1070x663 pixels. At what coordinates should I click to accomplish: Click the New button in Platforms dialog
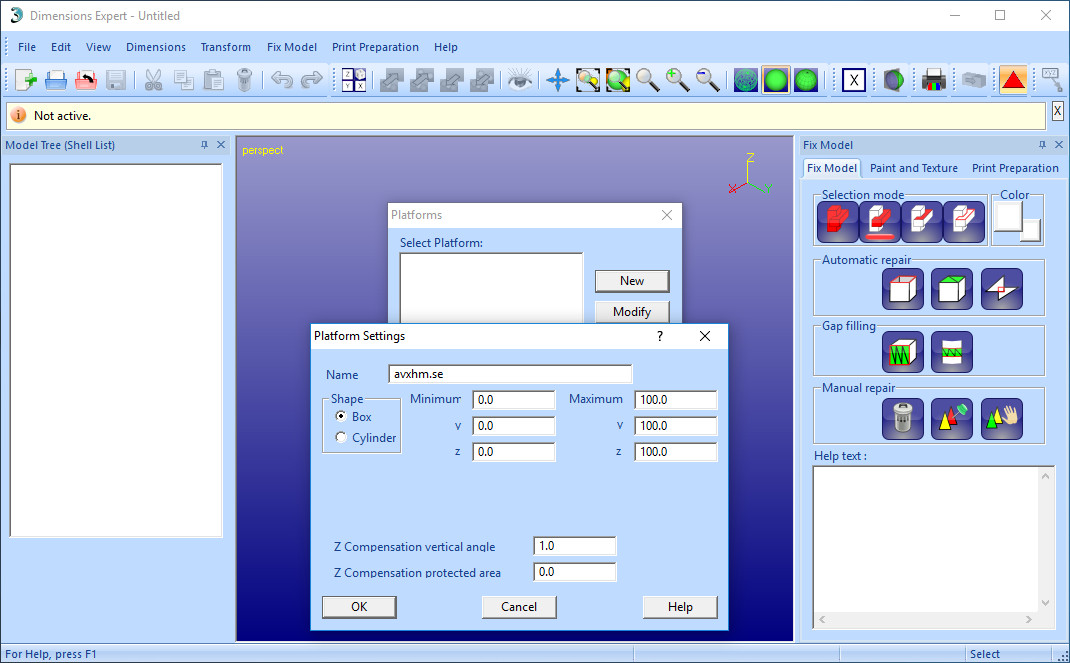[632, 280]
